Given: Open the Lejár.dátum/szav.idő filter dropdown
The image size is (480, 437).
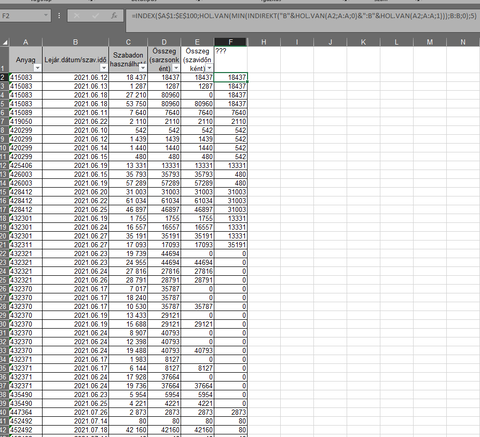Looking at the screenshot, I should 104,68.
